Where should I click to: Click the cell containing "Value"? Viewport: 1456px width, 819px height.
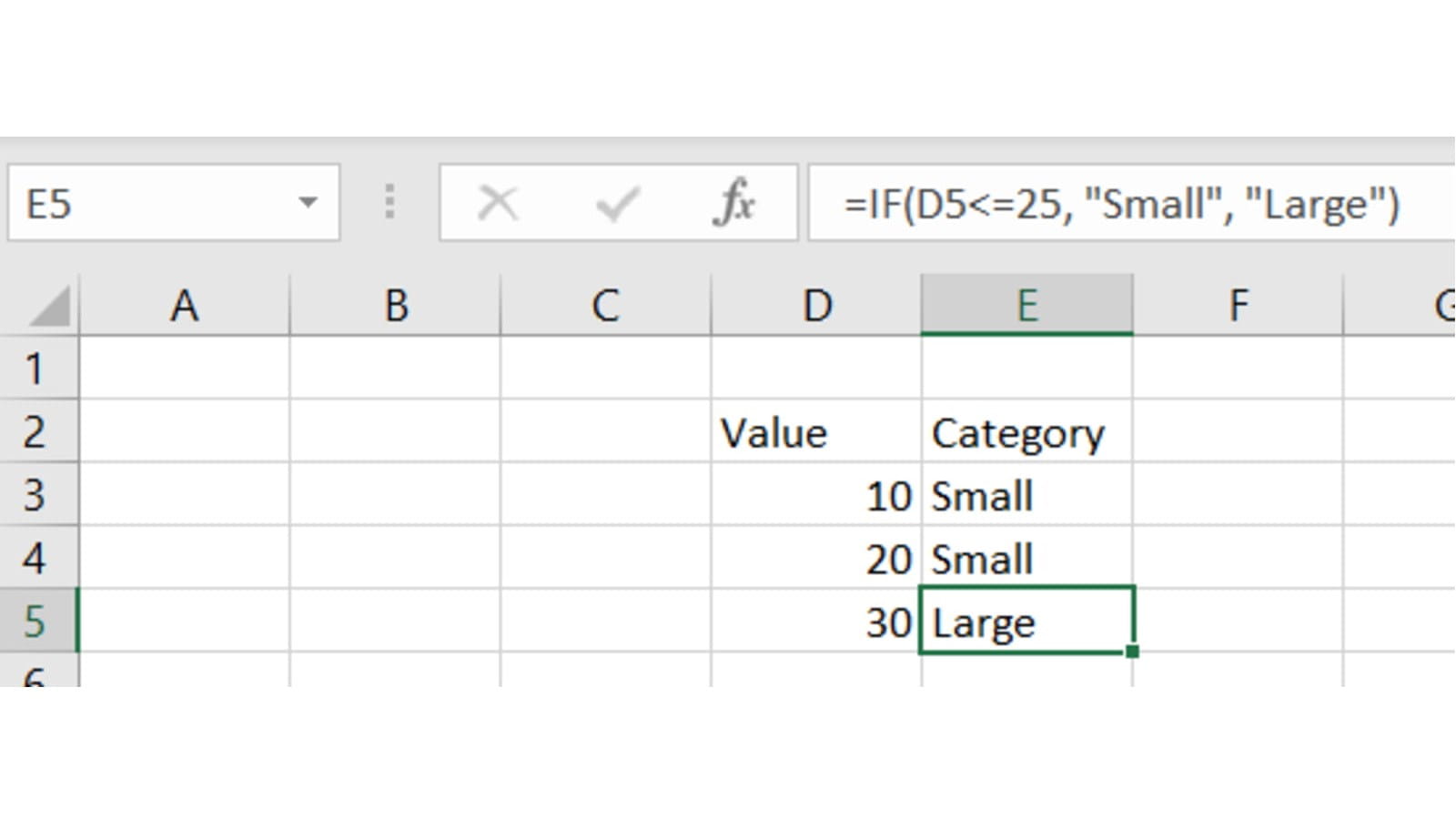pyautogui.click(x=815, y=433)
